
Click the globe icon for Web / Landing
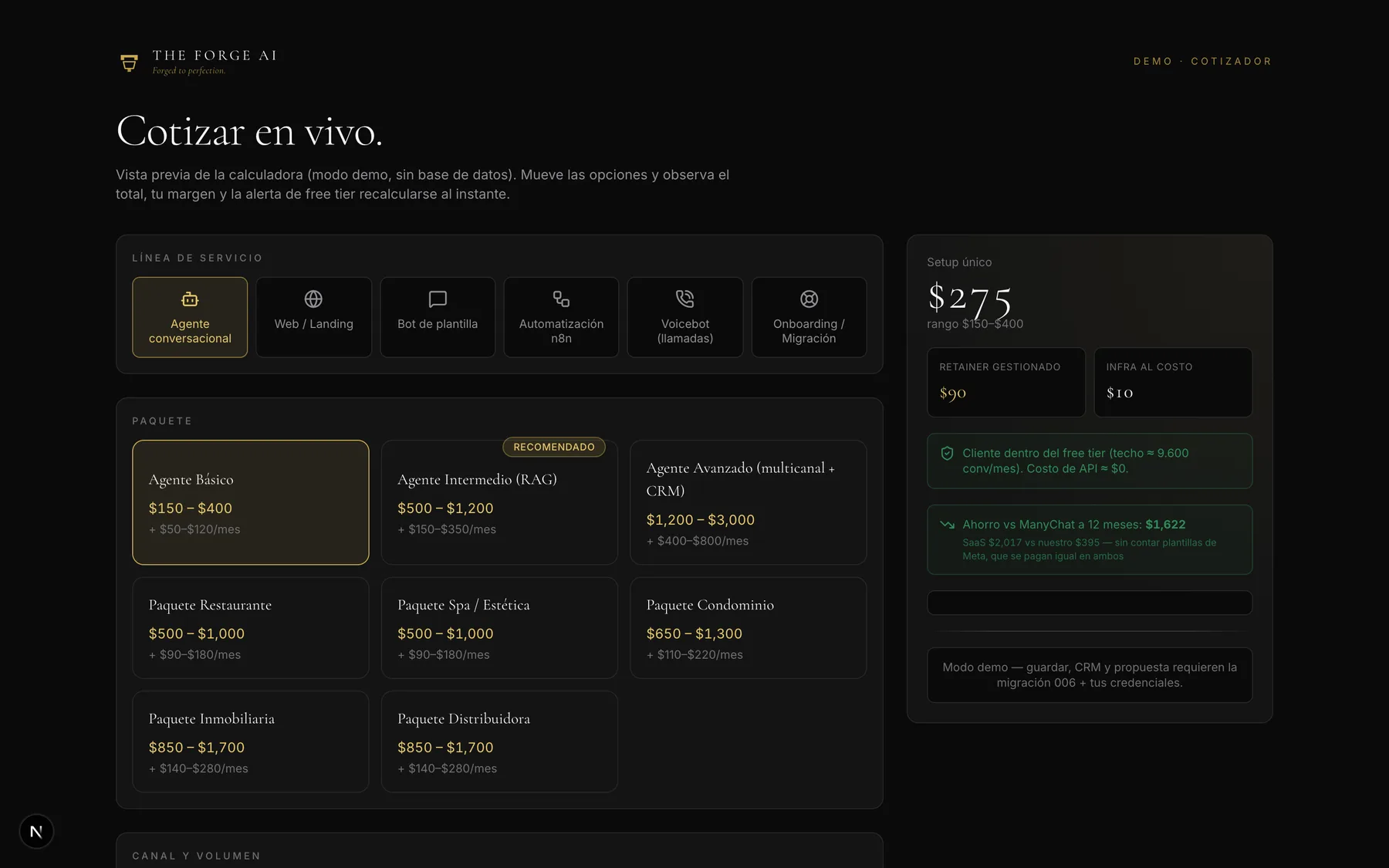(x=313, y=299)
